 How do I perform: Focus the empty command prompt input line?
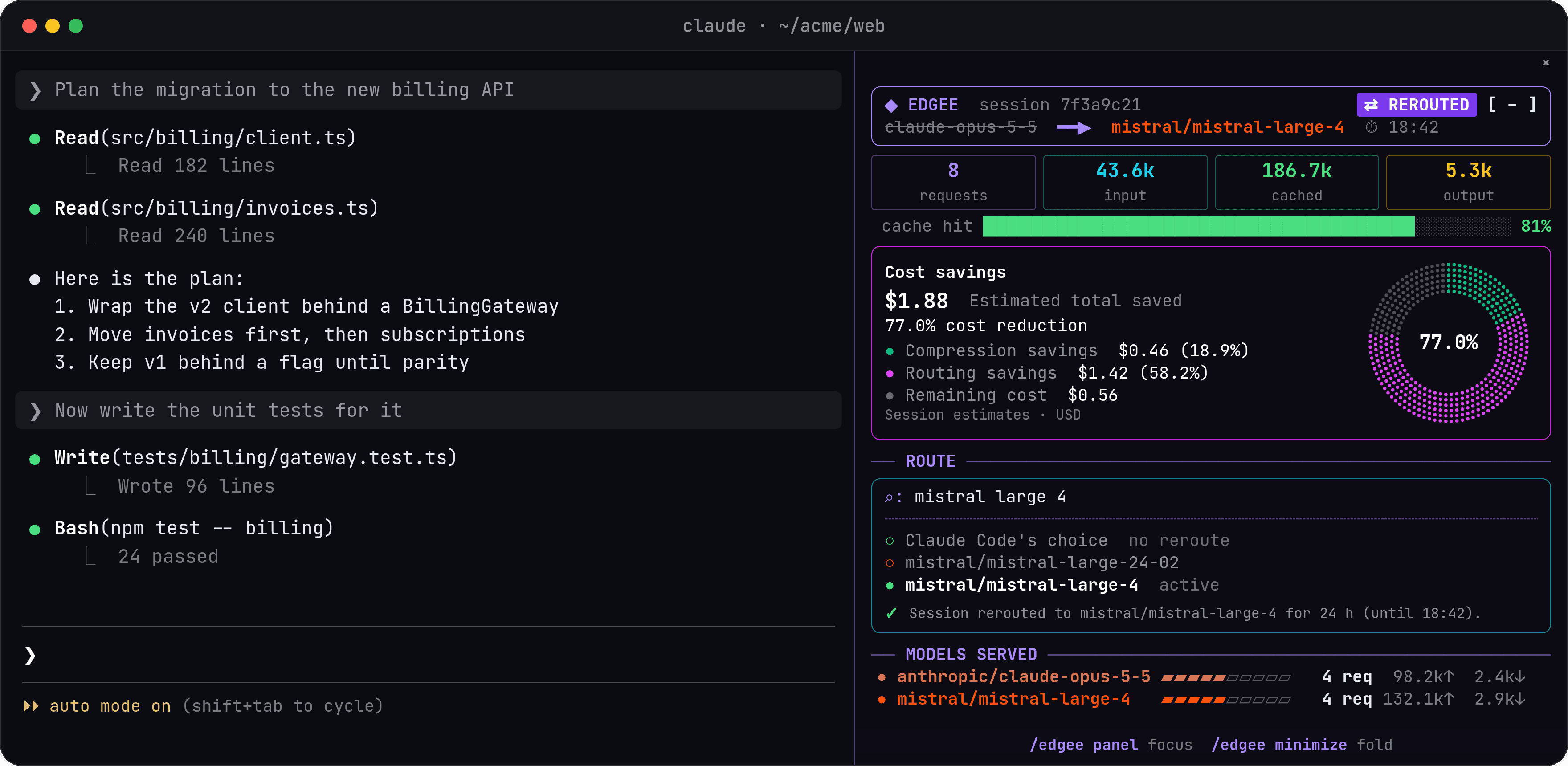(429, 655)
